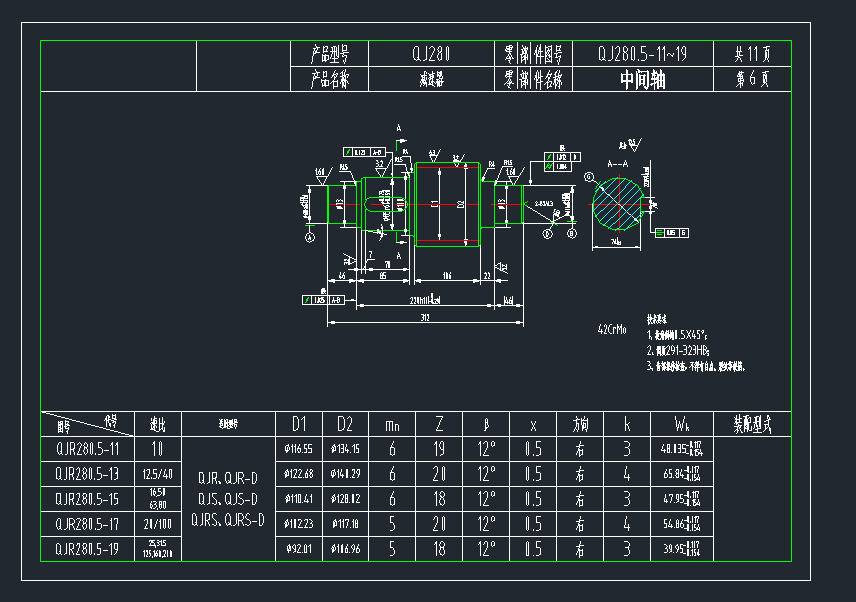Screen dimensions: 856x602
Task: Select the β column header
Action: (x=486, y=425)
